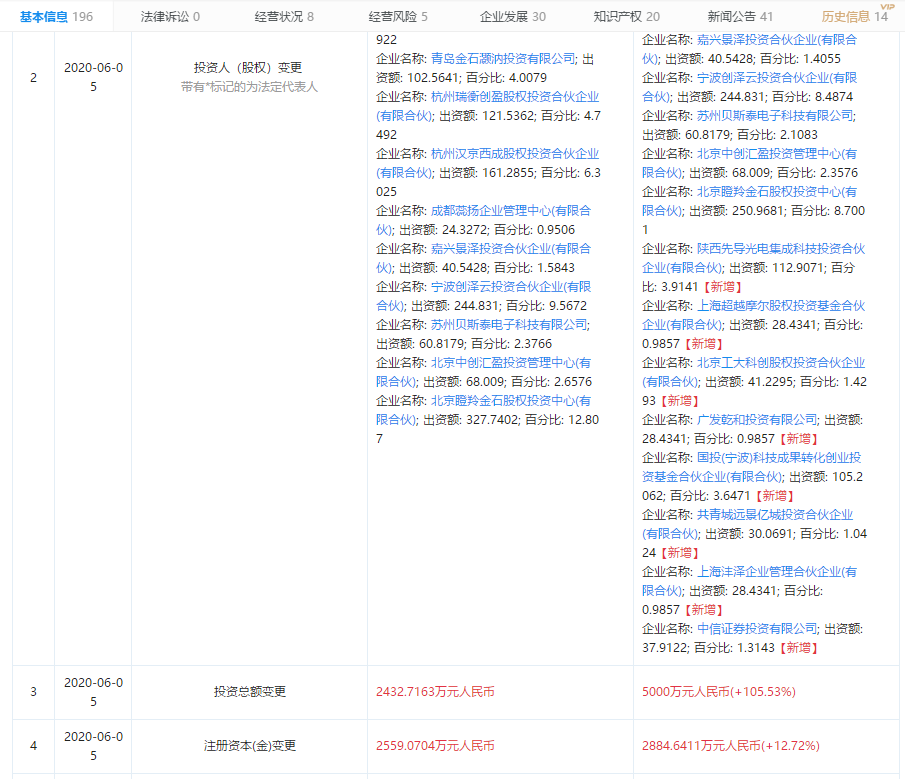Image resolution: width=905 pixels, height=779 pixels.
Task: Click 【新增】 tag after 陕西先导光电 entry
Action: [723, 286]
